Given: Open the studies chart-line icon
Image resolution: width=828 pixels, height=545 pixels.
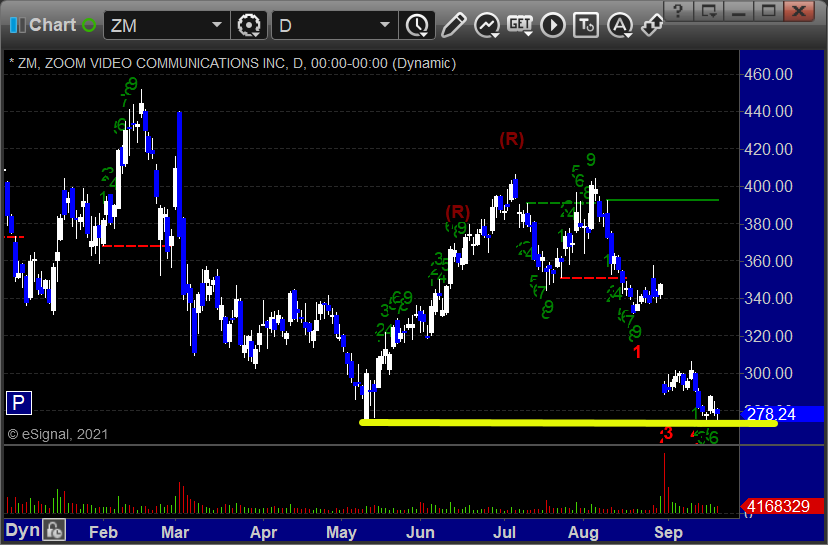Looking at the screenshot, I should [487, 25].
